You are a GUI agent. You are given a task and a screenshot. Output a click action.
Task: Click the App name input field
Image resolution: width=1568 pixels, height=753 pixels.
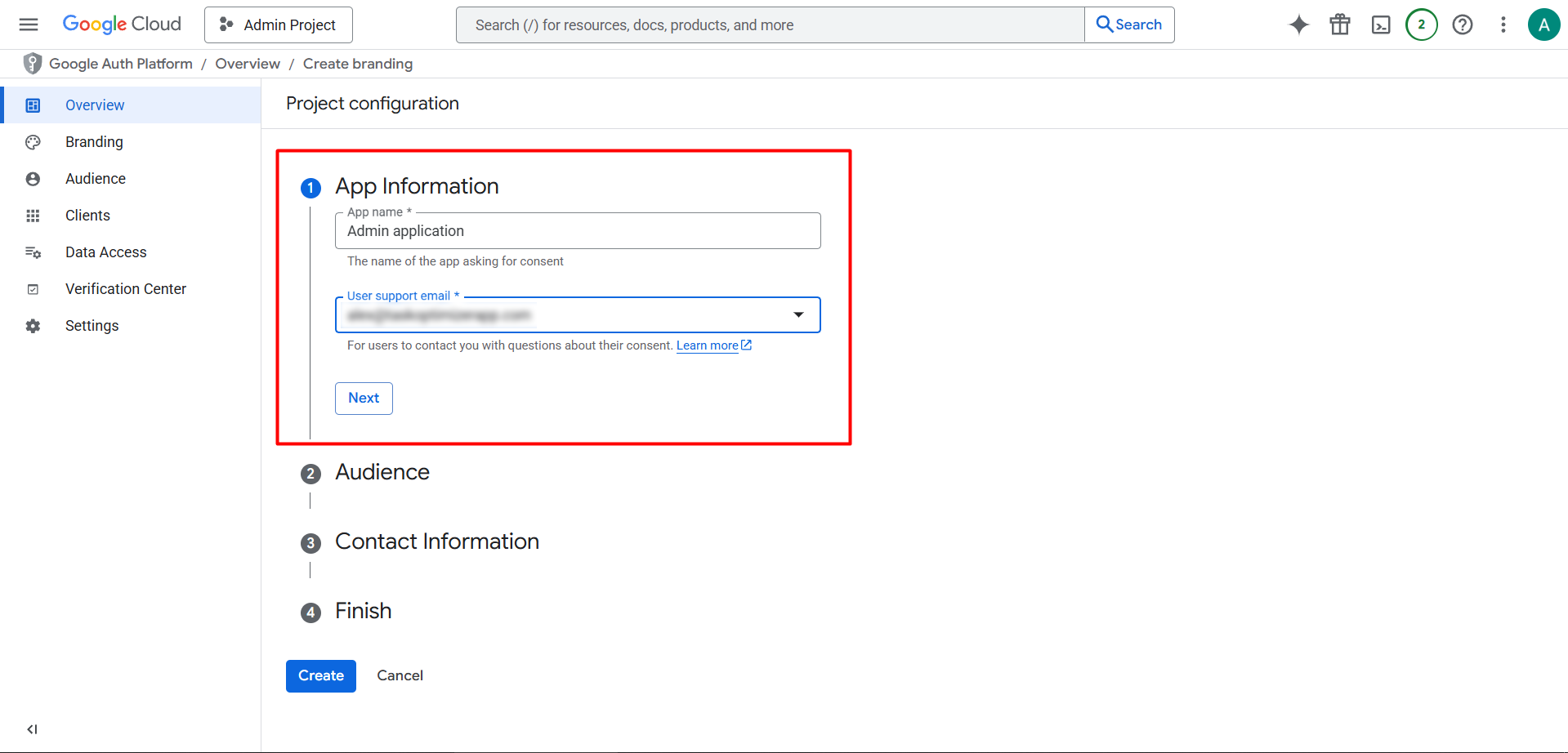click(578, 231)
